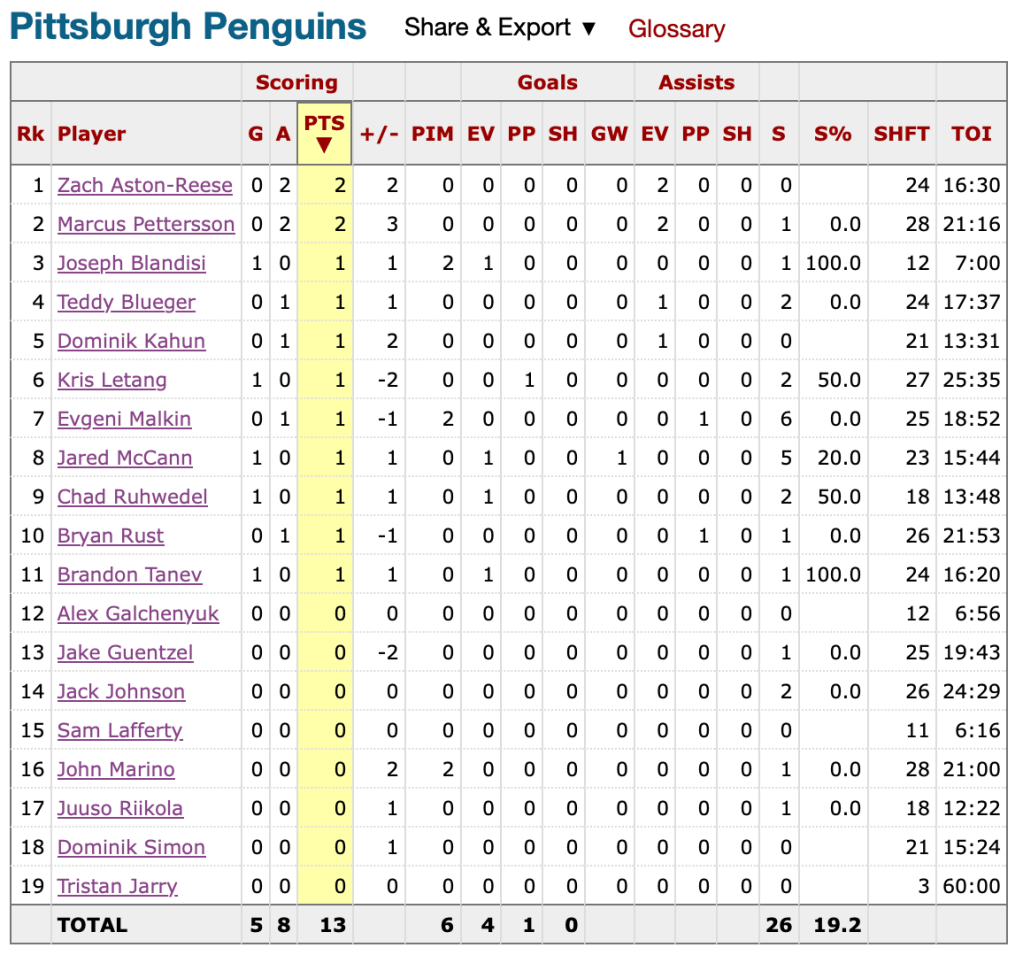Click Evgeni Malkin's name link
The width and height of the screenshot is (1023, 963).
point(124,419)
